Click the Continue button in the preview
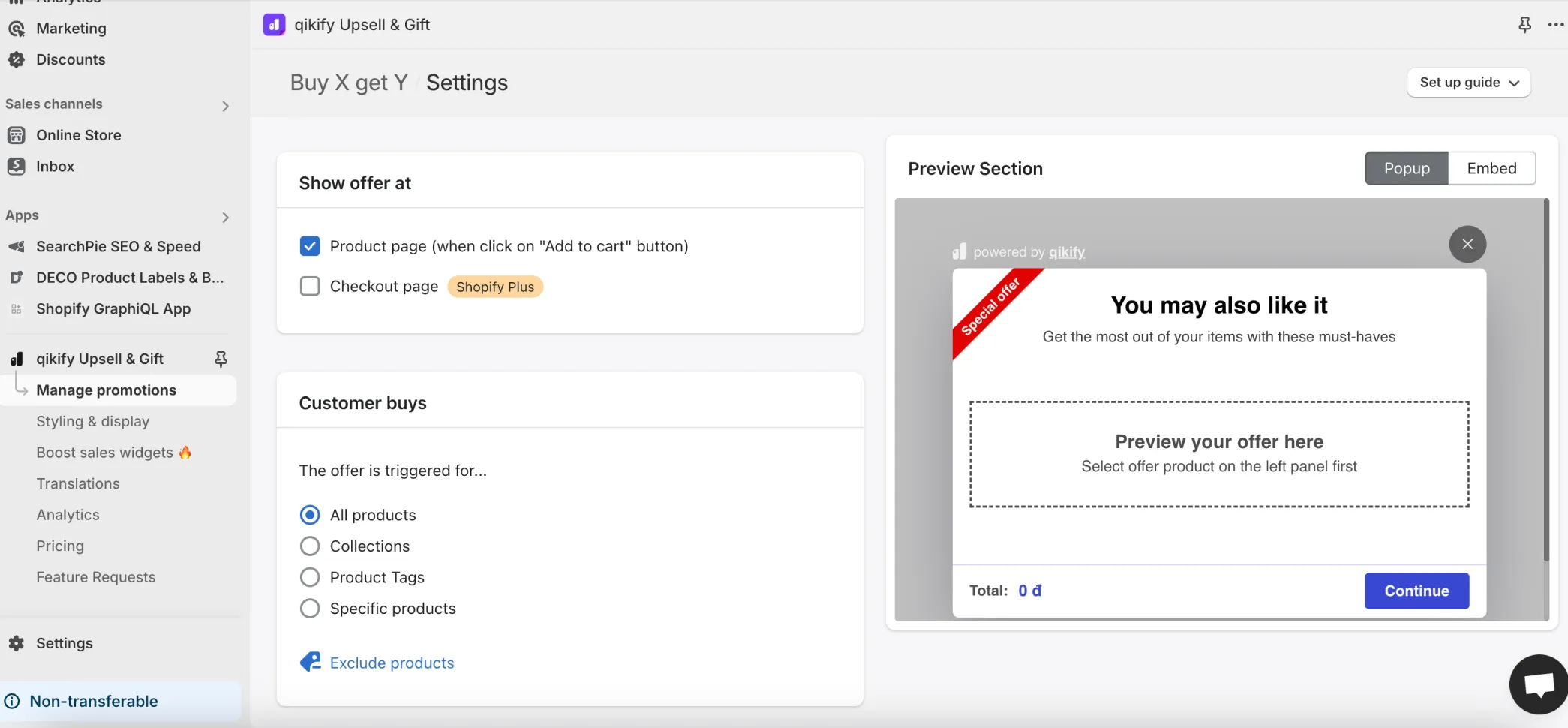1568x728 pixels. pyautogui.click(x=1416, y=591)
